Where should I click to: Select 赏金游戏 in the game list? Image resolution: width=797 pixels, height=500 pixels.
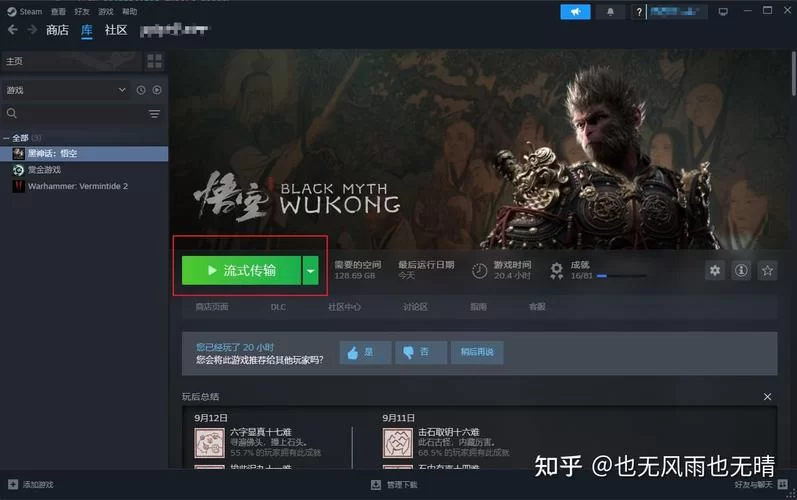(84, 170)
